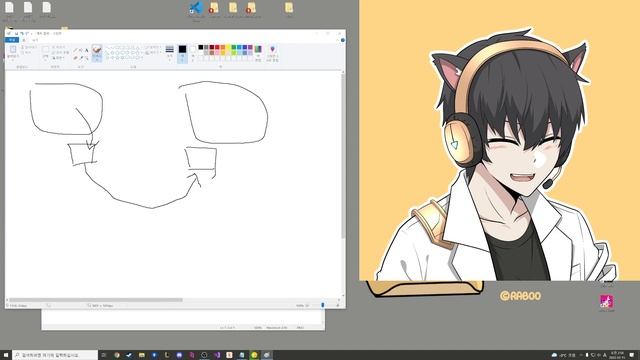Click the Paint icon in the taskbar
Viewport: 640px width, 360px height.
click(267, 355)
